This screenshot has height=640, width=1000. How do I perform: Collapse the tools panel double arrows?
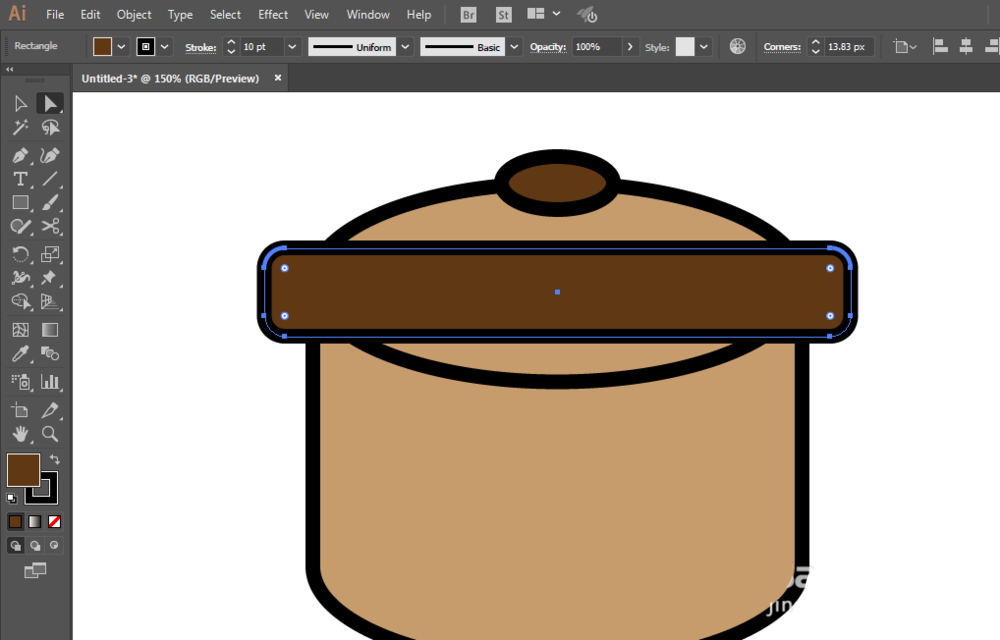[x=10, y=69]
